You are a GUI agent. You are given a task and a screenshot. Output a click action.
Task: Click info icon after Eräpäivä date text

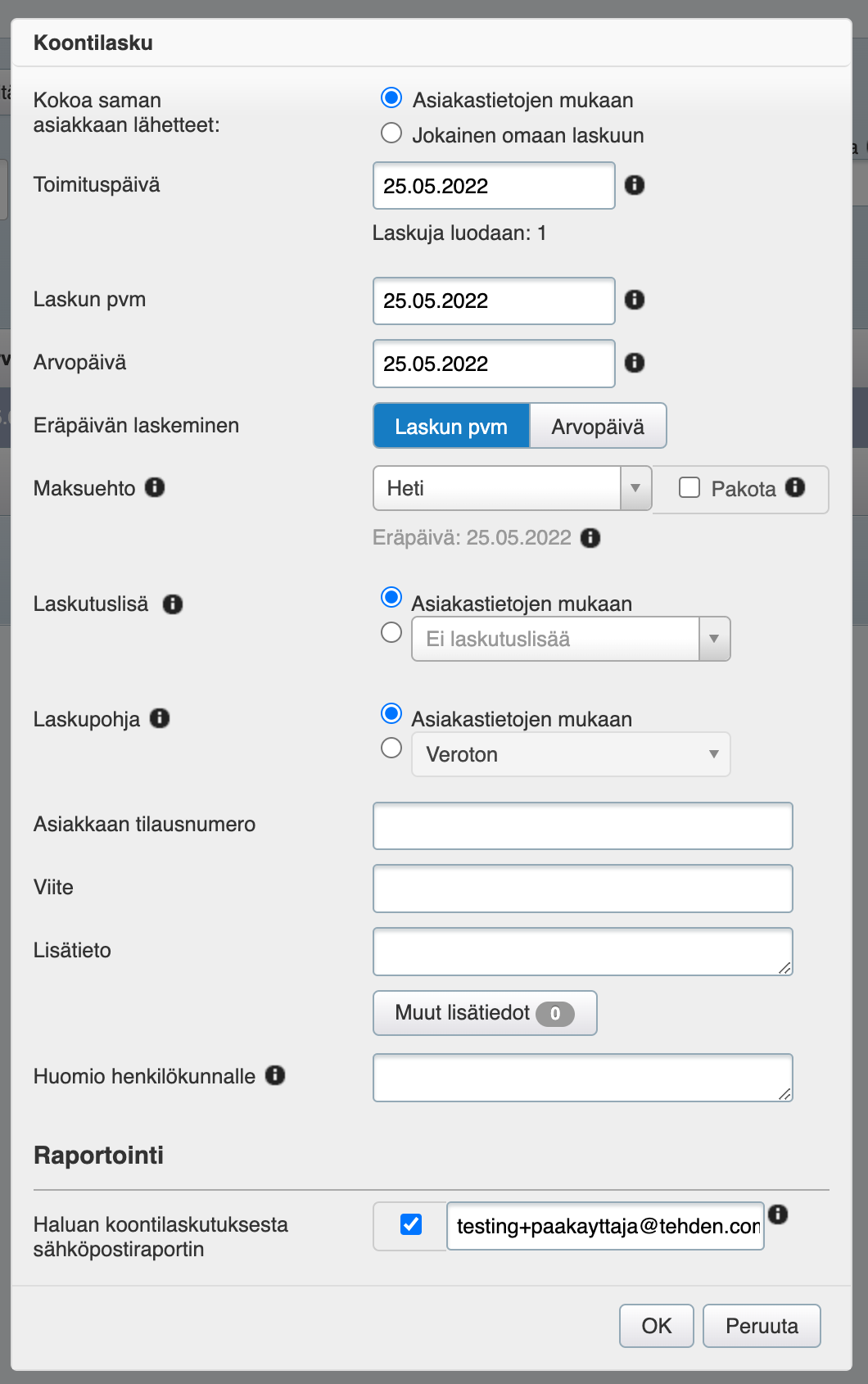pos(590,538)
